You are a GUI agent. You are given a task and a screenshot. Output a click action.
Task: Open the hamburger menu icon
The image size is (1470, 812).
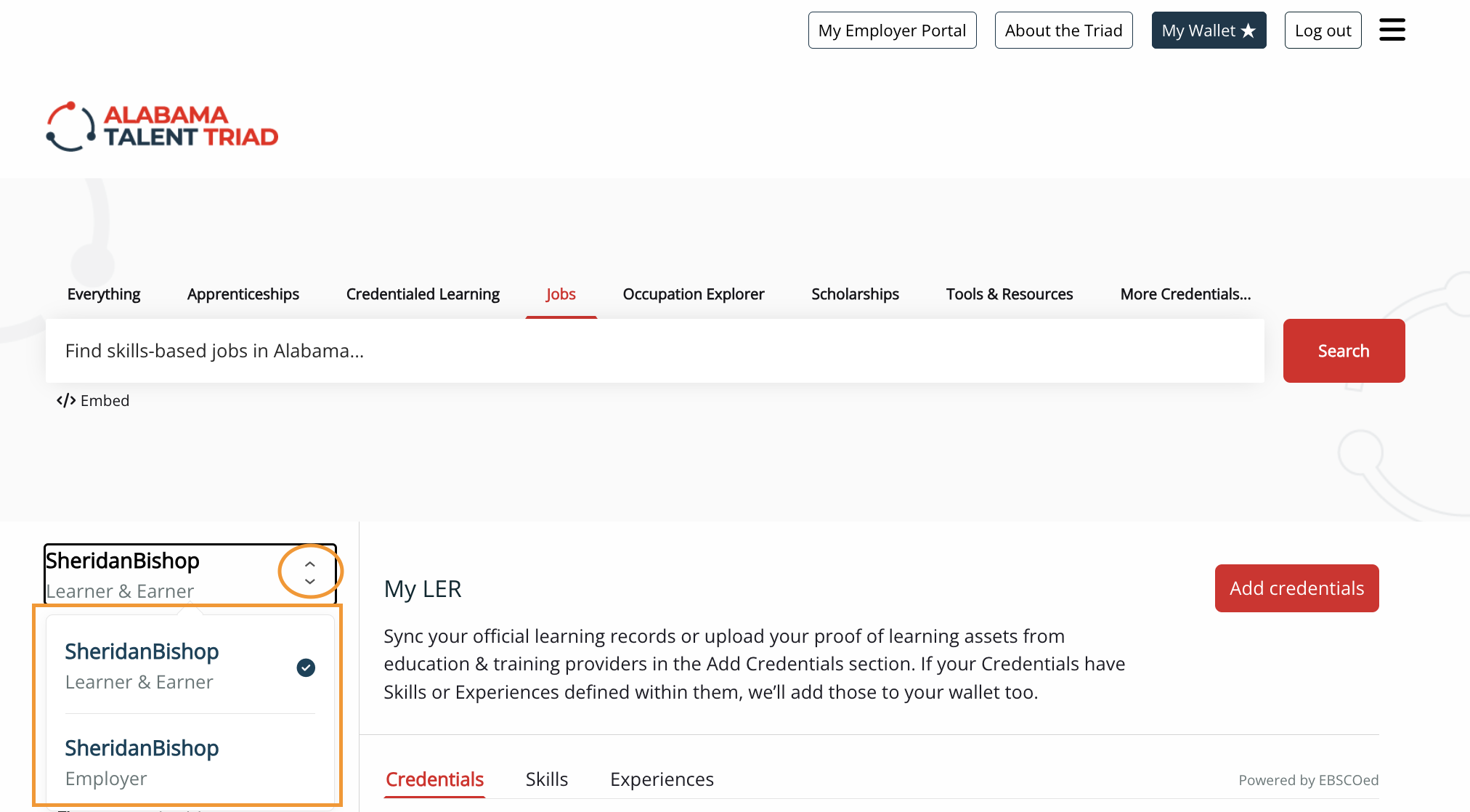(x=1392, y=31)
